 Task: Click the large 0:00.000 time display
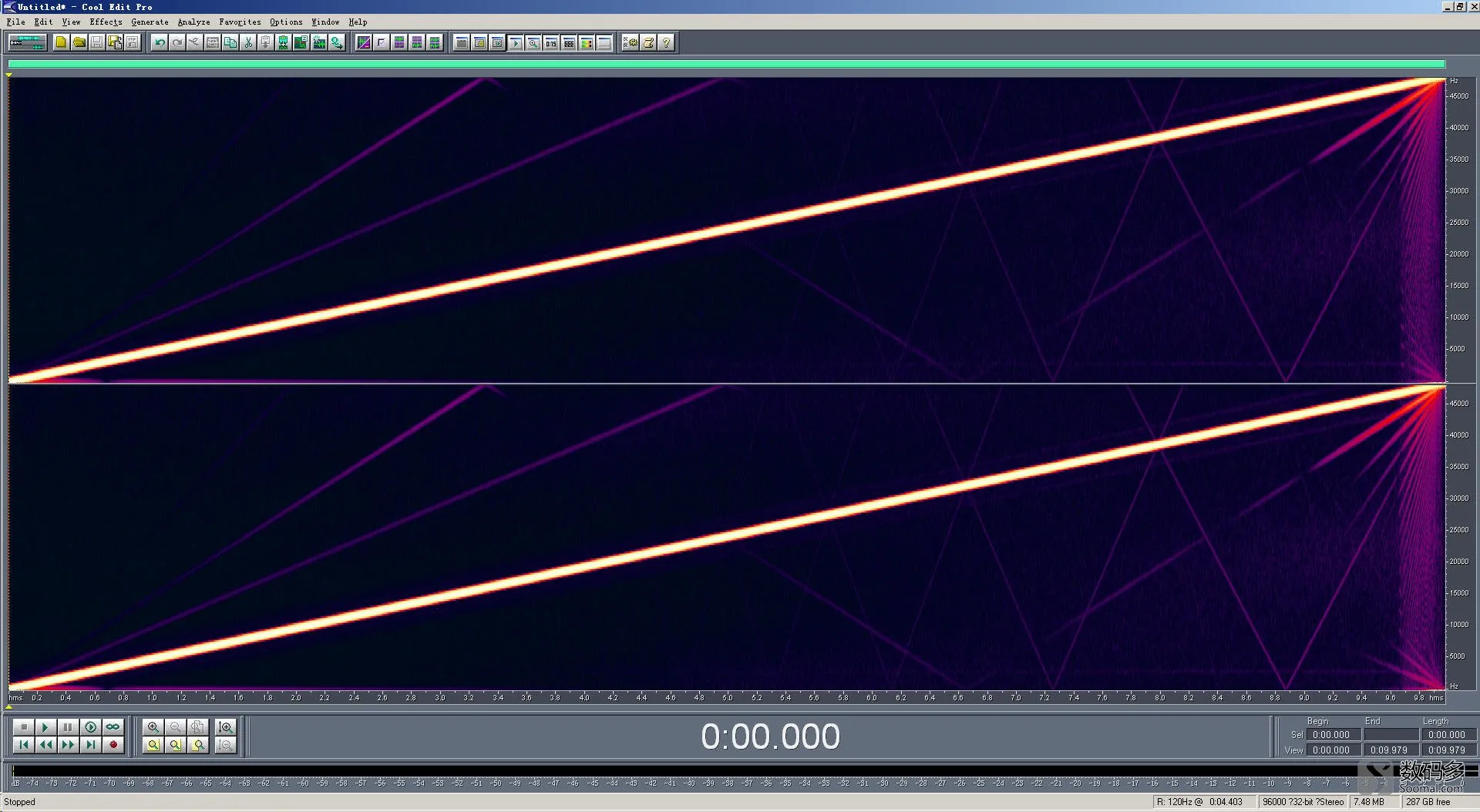click(x=770, y=737)
